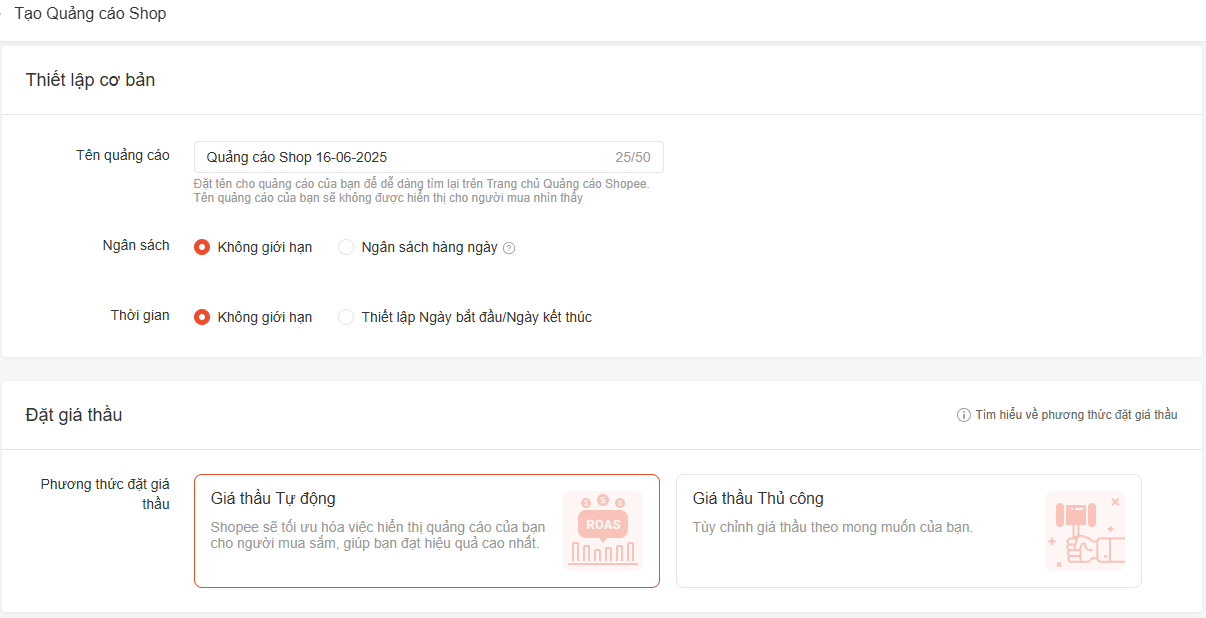Pick the Giá thầu Tự động title
This screenshot has height=618, width=1206.
[273, 498]
